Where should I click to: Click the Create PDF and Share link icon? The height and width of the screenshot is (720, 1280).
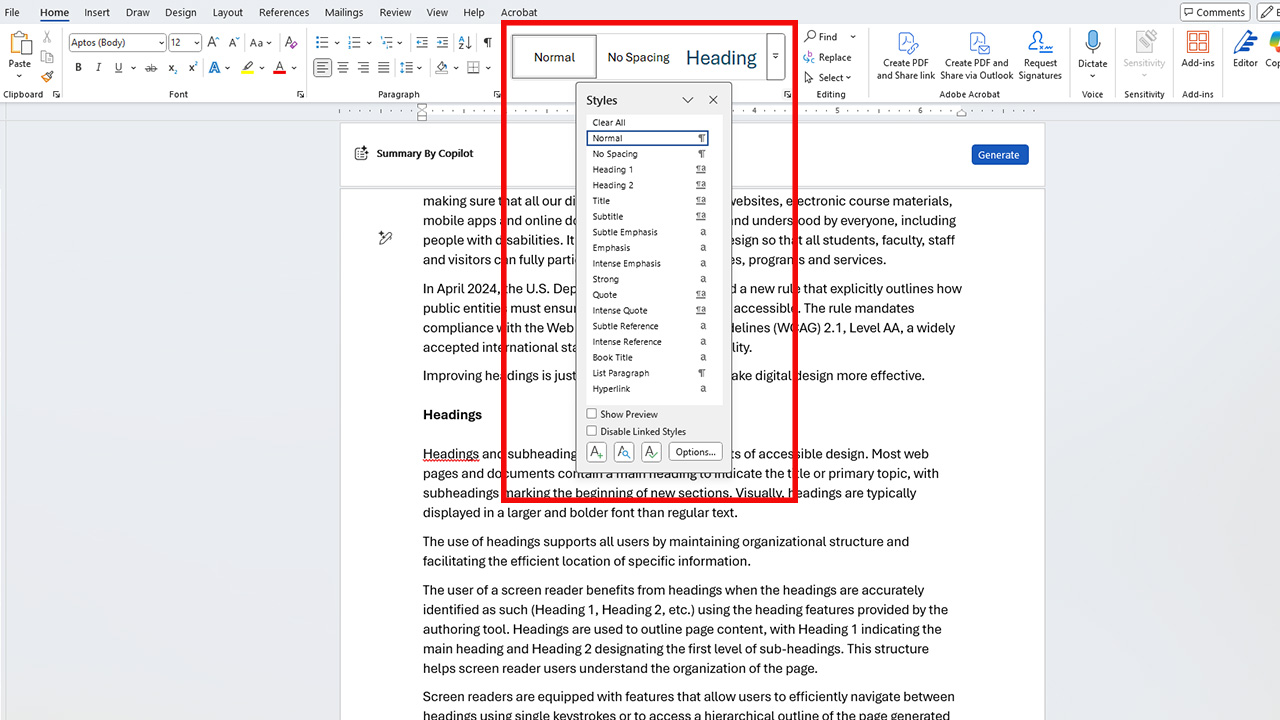coord(906,43)
